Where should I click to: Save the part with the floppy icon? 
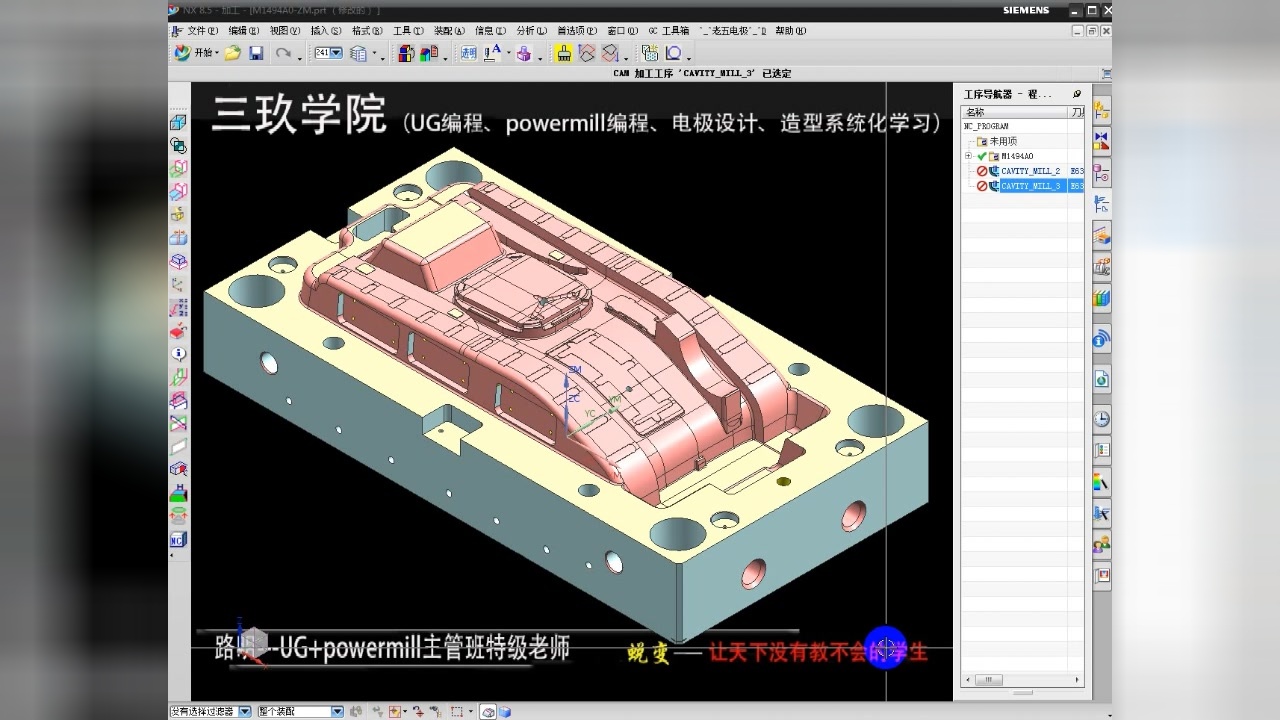pos(256,53)
